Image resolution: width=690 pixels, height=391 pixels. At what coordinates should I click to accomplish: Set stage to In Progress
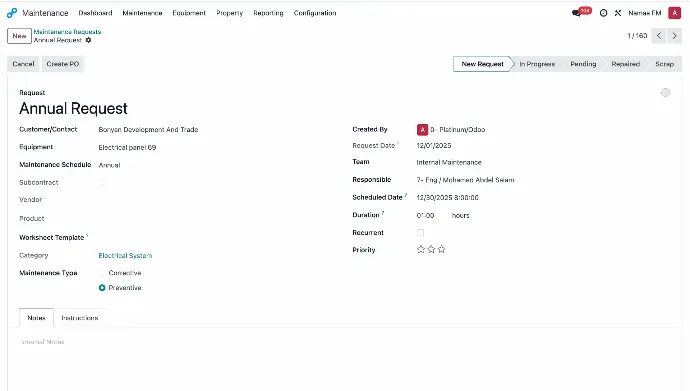pos(537,64)
